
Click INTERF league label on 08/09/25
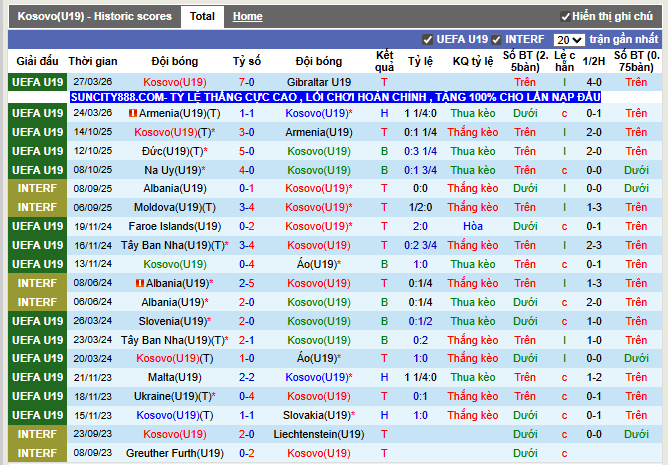[37, 188]
